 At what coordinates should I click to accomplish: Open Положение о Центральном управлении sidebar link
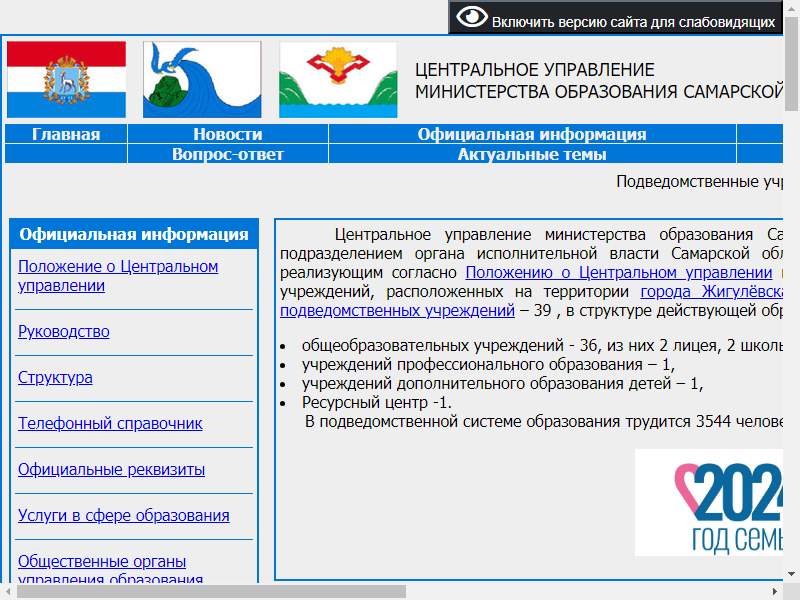pyautogui.click(x=118, y=276)
